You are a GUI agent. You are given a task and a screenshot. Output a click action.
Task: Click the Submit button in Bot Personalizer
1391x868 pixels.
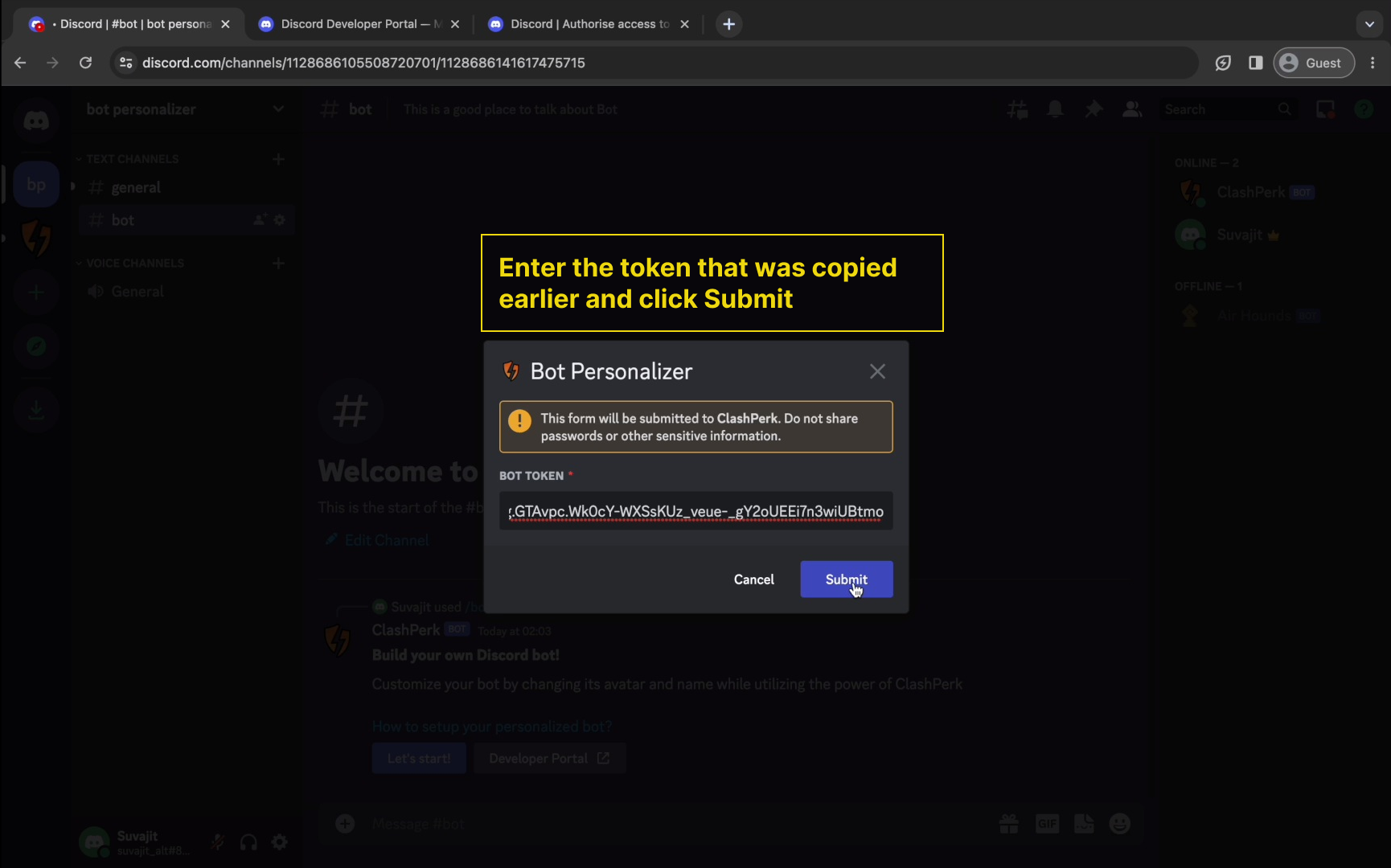tap(846, 579)
